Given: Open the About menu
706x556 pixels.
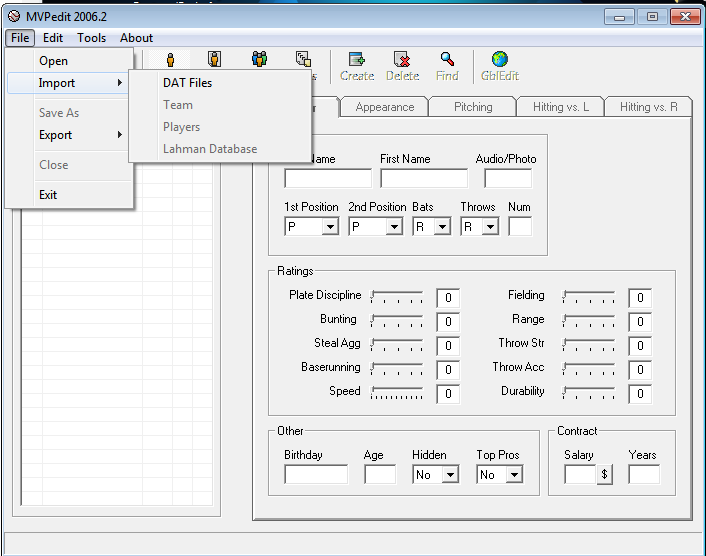Looking at the screenshot, I should (136, 38).
